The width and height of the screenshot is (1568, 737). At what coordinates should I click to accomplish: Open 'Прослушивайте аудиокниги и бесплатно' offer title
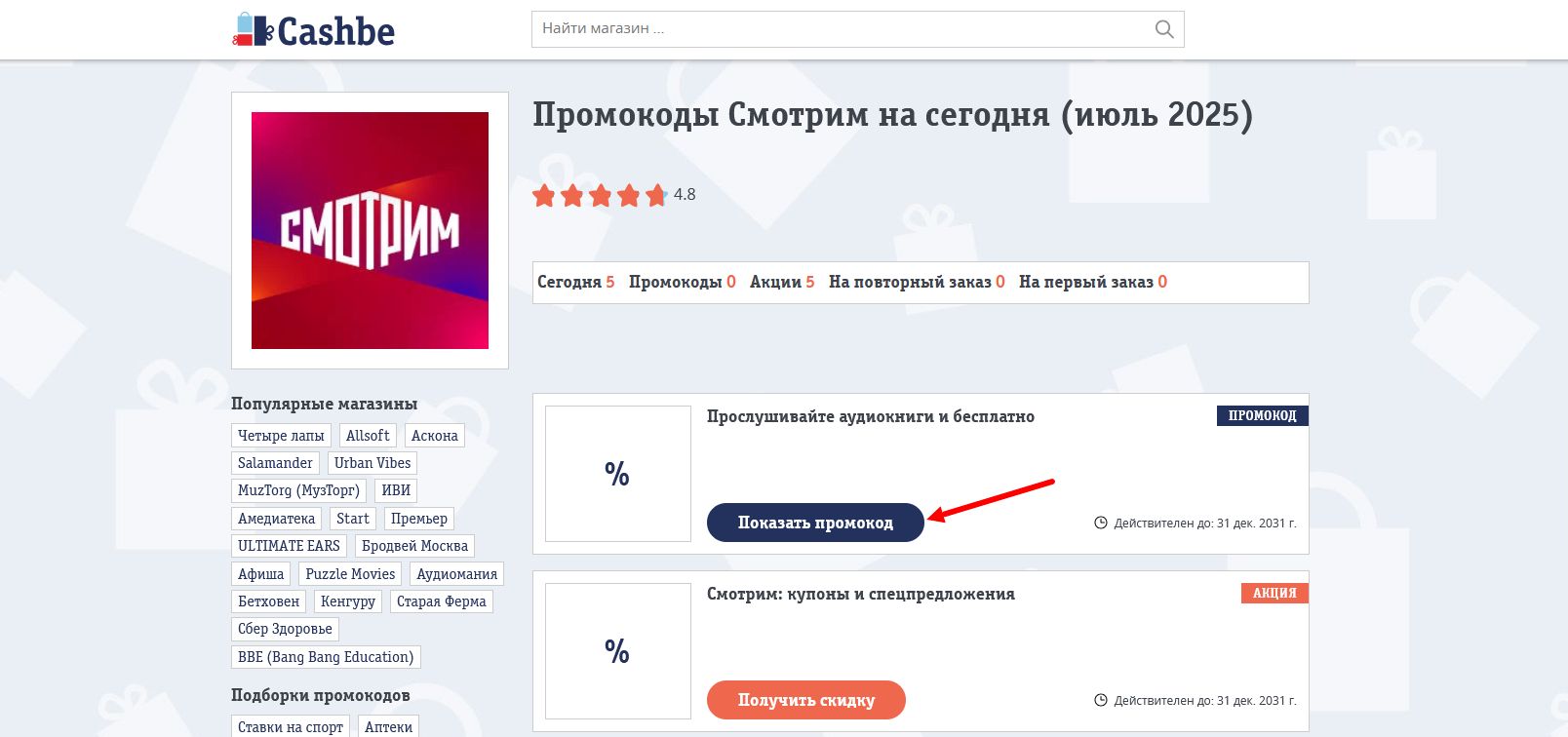871,416
